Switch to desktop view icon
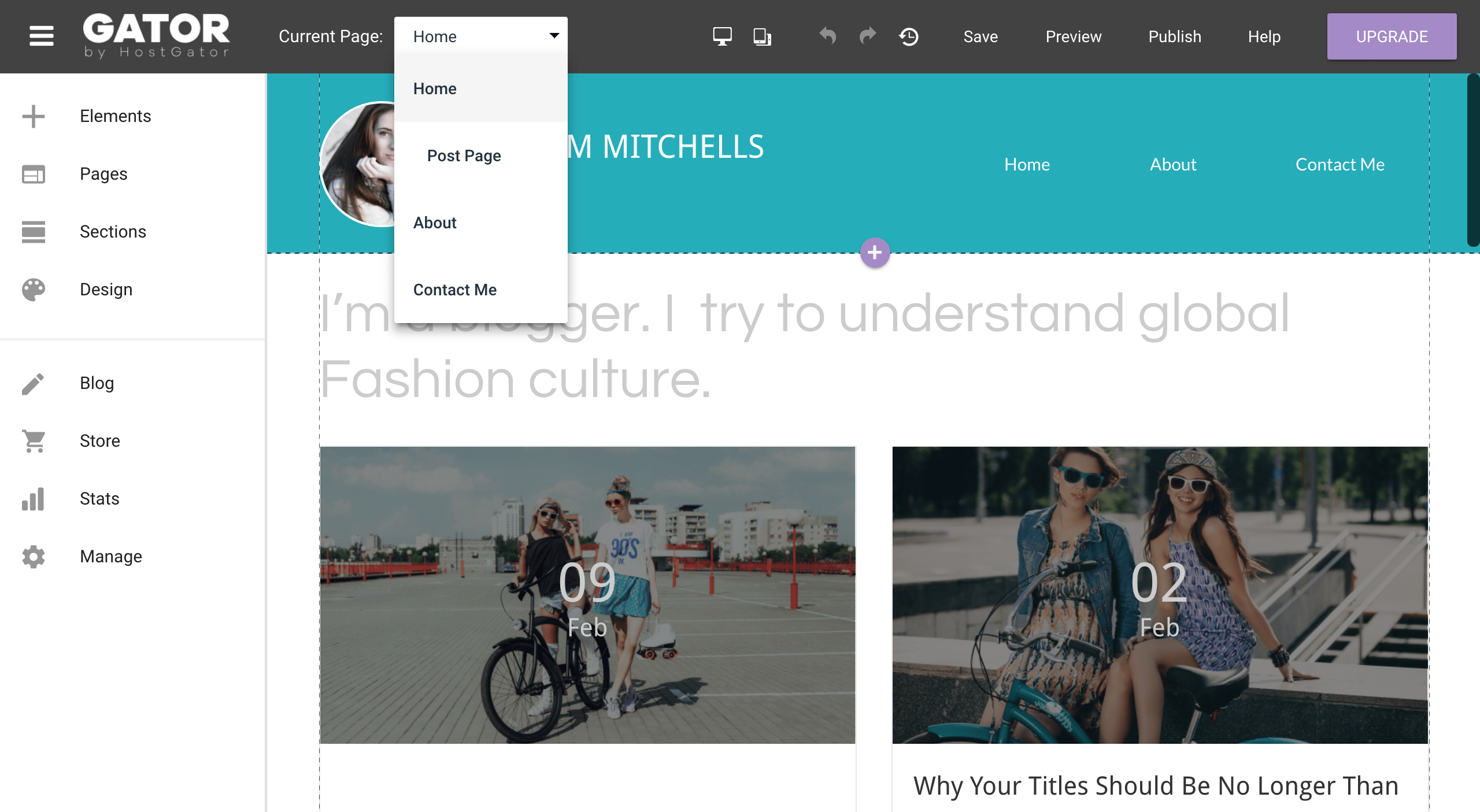 pyautogui.click(x=722, y=36)
